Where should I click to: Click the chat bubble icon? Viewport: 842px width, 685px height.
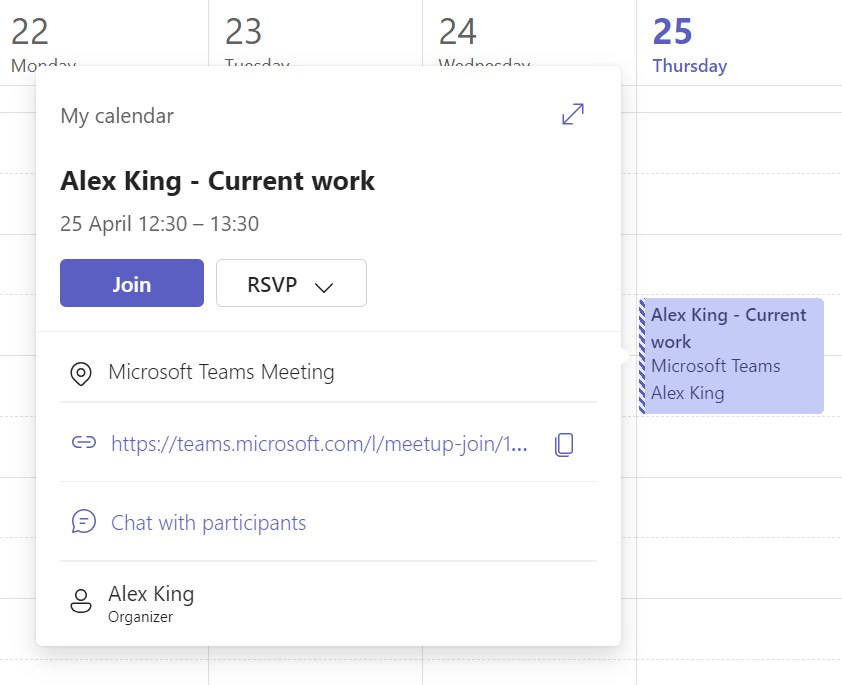pyautogui.click(x=84, y=522)
